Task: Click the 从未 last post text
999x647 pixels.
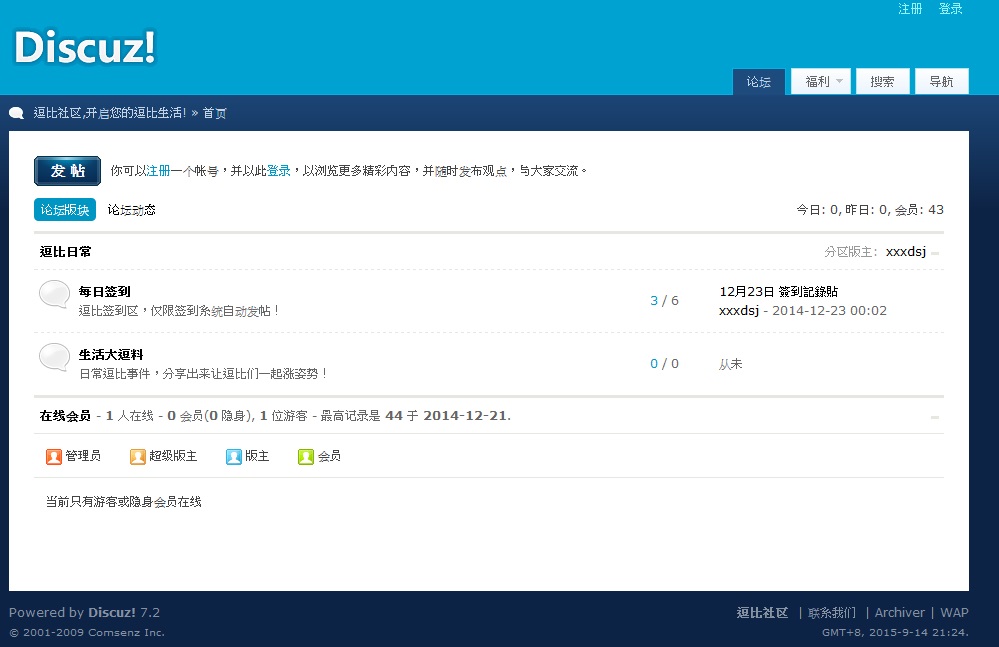Action: pos(731,364)
